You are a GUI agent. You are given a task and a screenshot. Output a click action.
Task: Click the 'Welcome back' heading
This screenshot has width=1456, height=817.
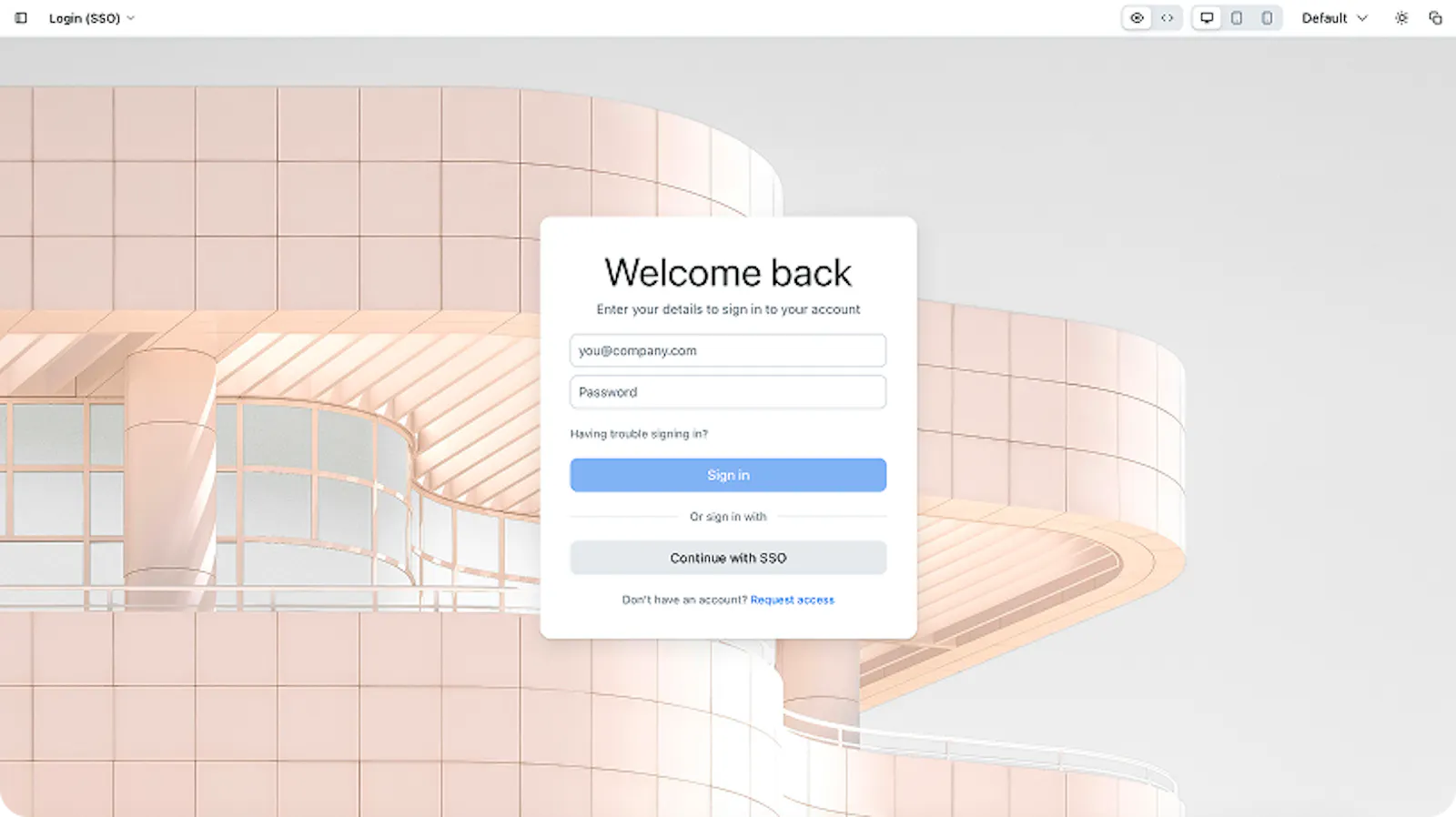tap(728, 273)
